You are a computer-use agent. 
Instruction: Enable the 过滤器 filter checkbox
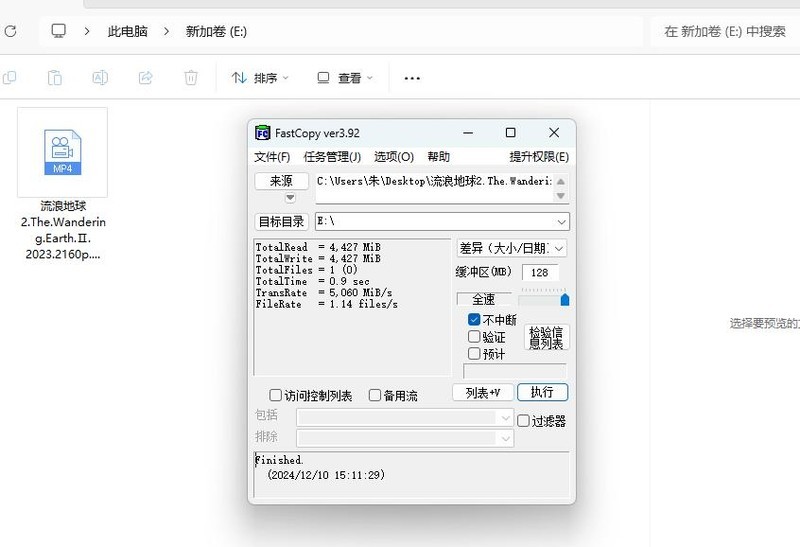523,420
